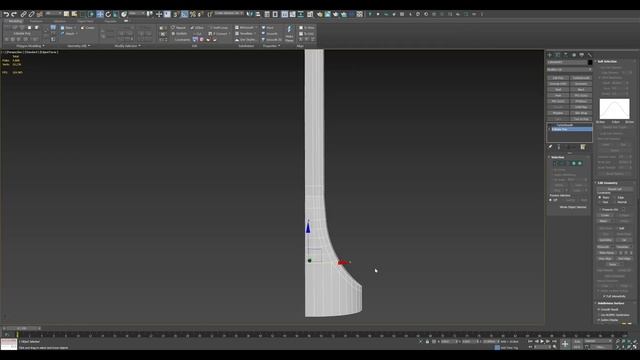Collapse the Soft Selection rollout
Screen dimensions: 640x360
click(x=607, y=61)
